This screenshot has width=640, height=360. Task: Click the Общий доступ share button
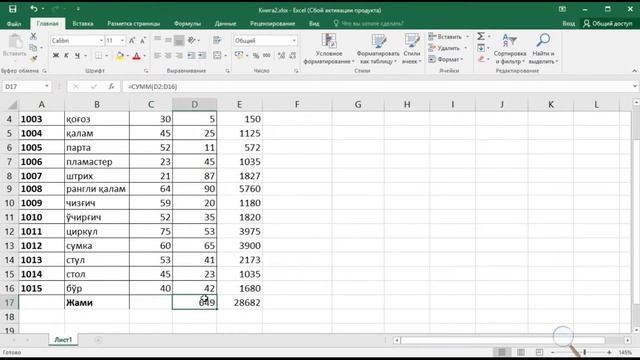point(607,24)
